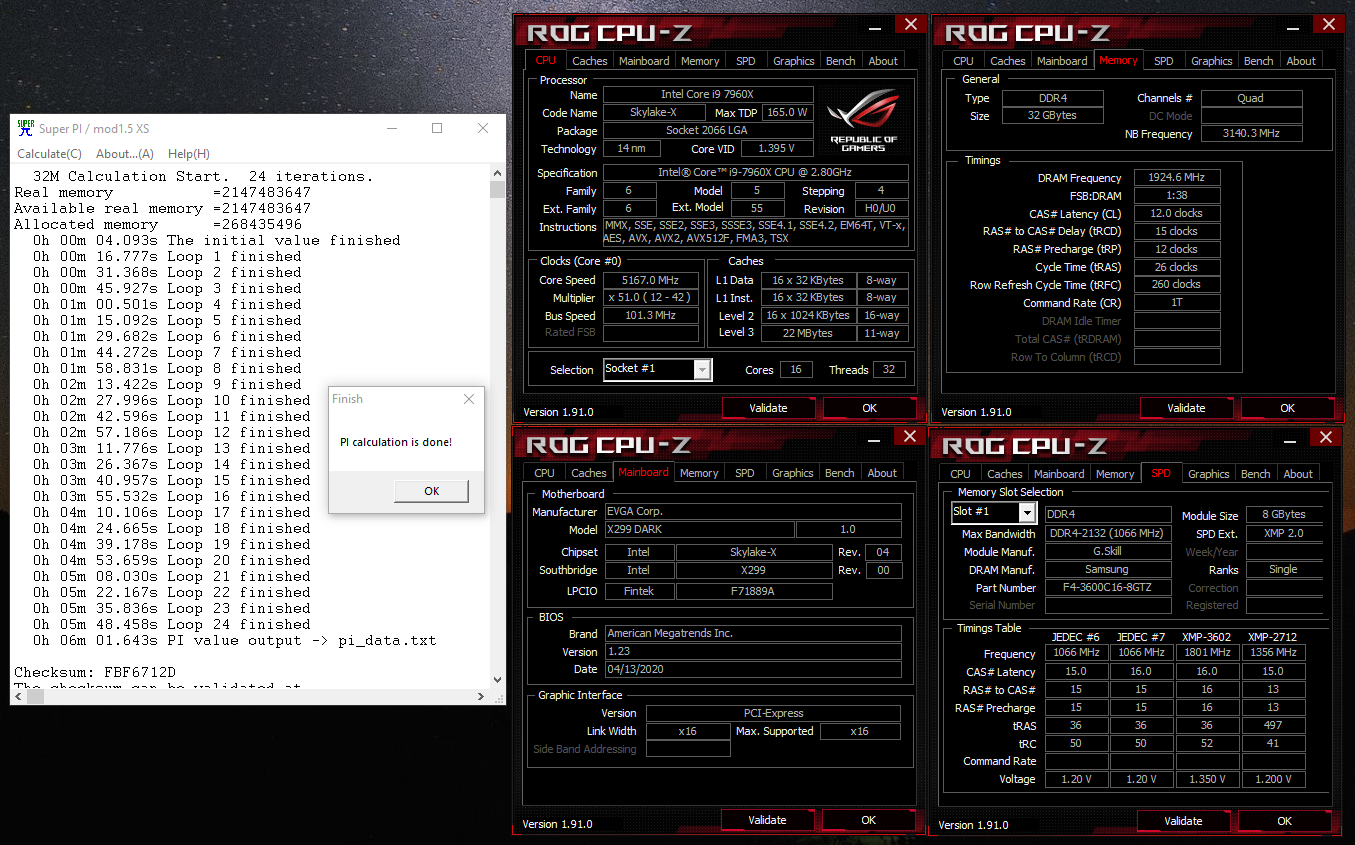1355x845 pixels.
Task: Click Validate in SPD tab window
Action: 1183,821
